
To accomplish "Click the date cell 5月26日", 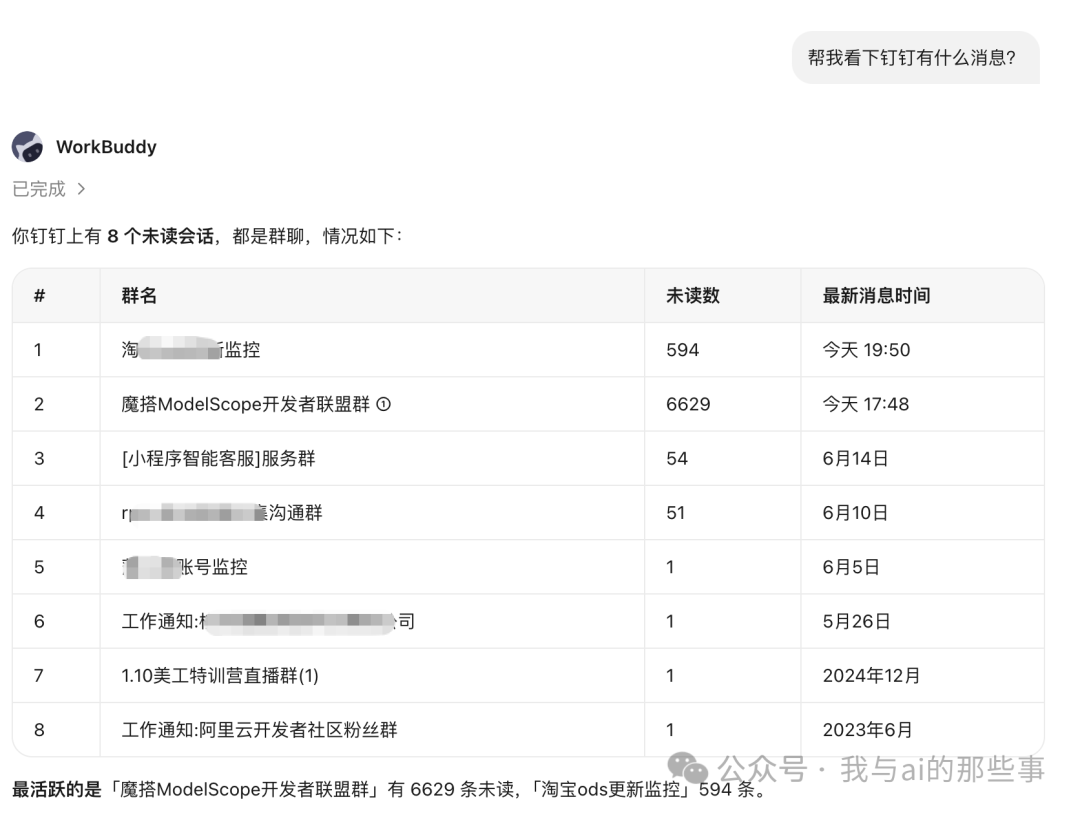I will pos(856,621).
